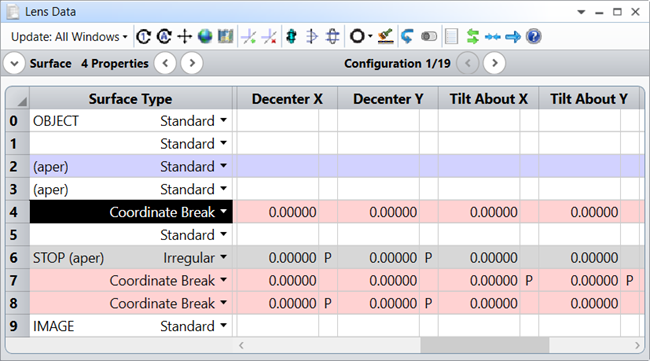
Task: Click the notes page icon in toolbar
Action: point(451,37)
